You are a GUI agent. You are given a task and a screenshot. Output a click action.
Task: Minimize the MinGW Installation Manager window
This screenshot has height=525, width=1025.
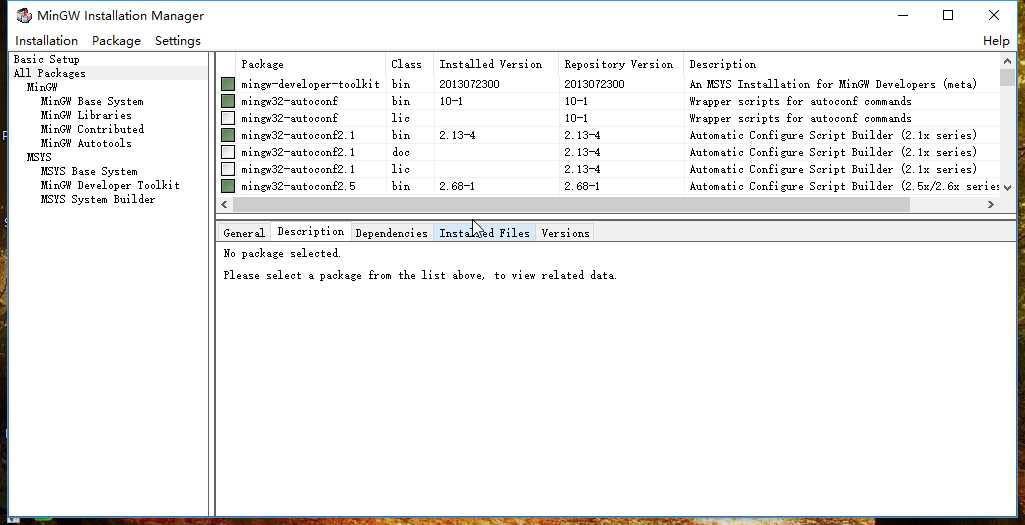tap(903, 16)
